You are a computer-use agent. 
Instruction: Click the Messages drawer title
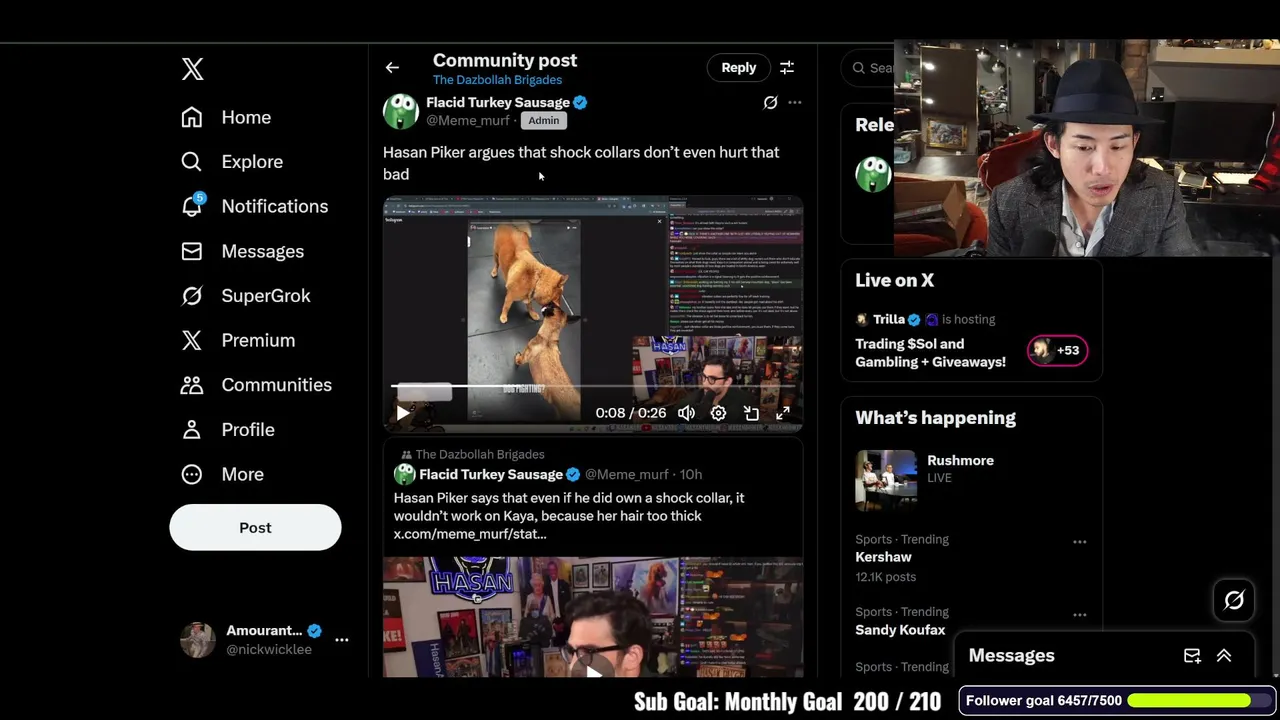point(1011,656)
